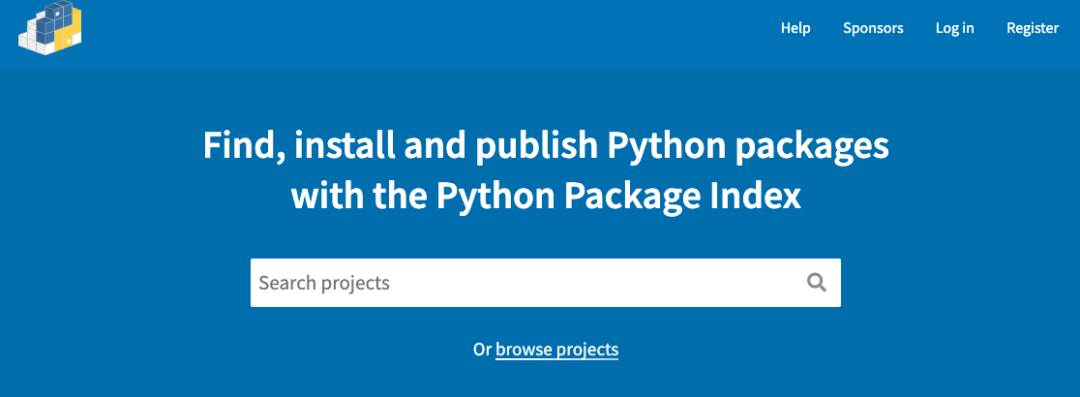
Task: Click the yellow block in the PyPI logo
Action: click(67, 32)
